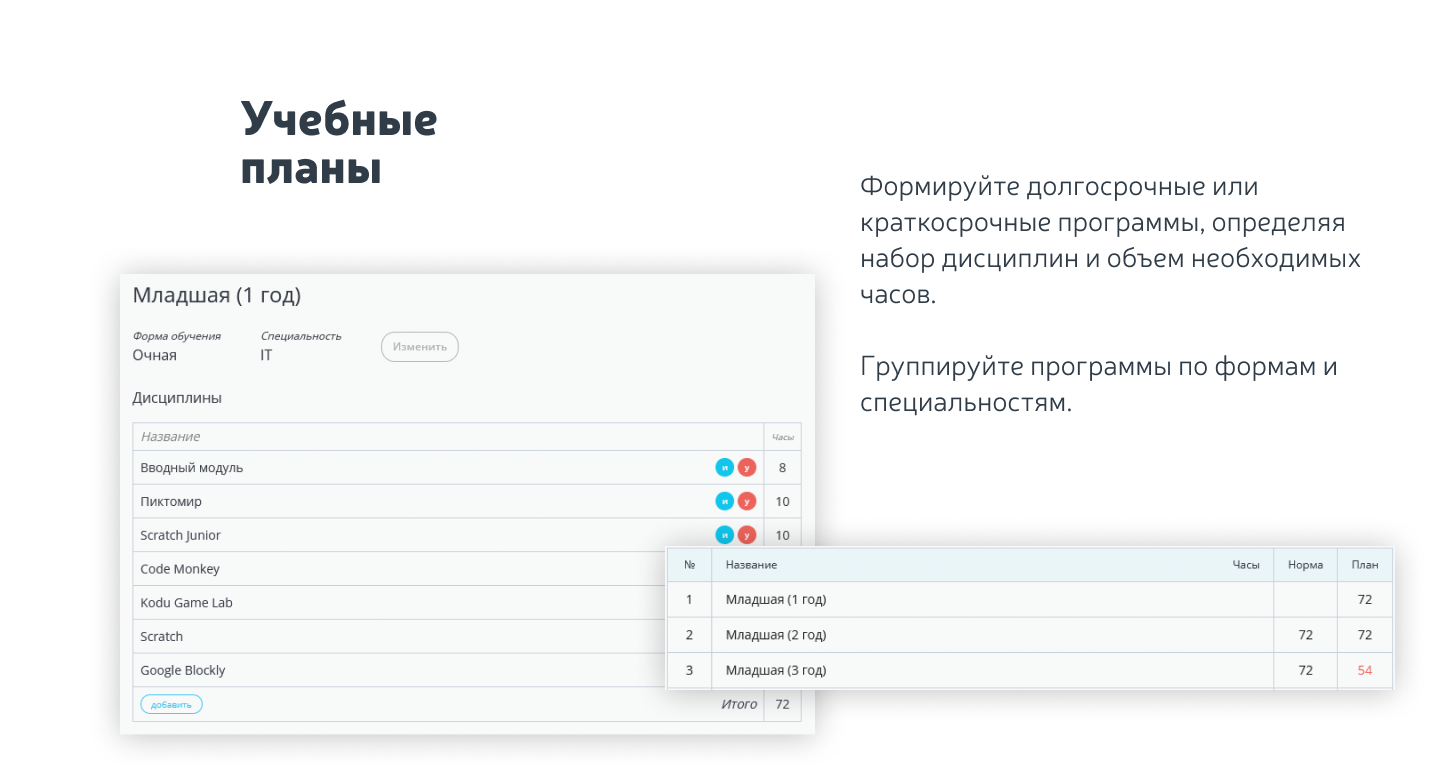Viewport: 1440px width, 780px height.
Task: Click the Итого total value 72
Action: (783, 704)
